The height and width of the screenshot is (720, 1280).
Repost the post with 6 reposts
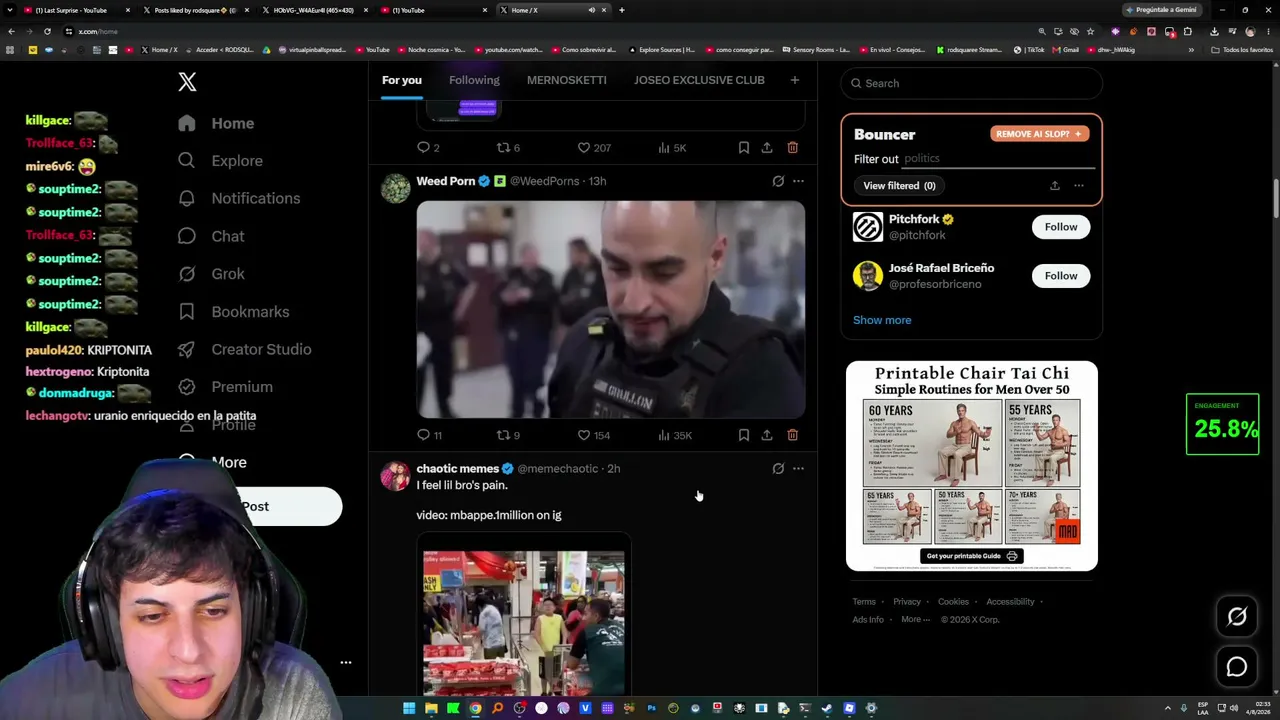[508, 148]
